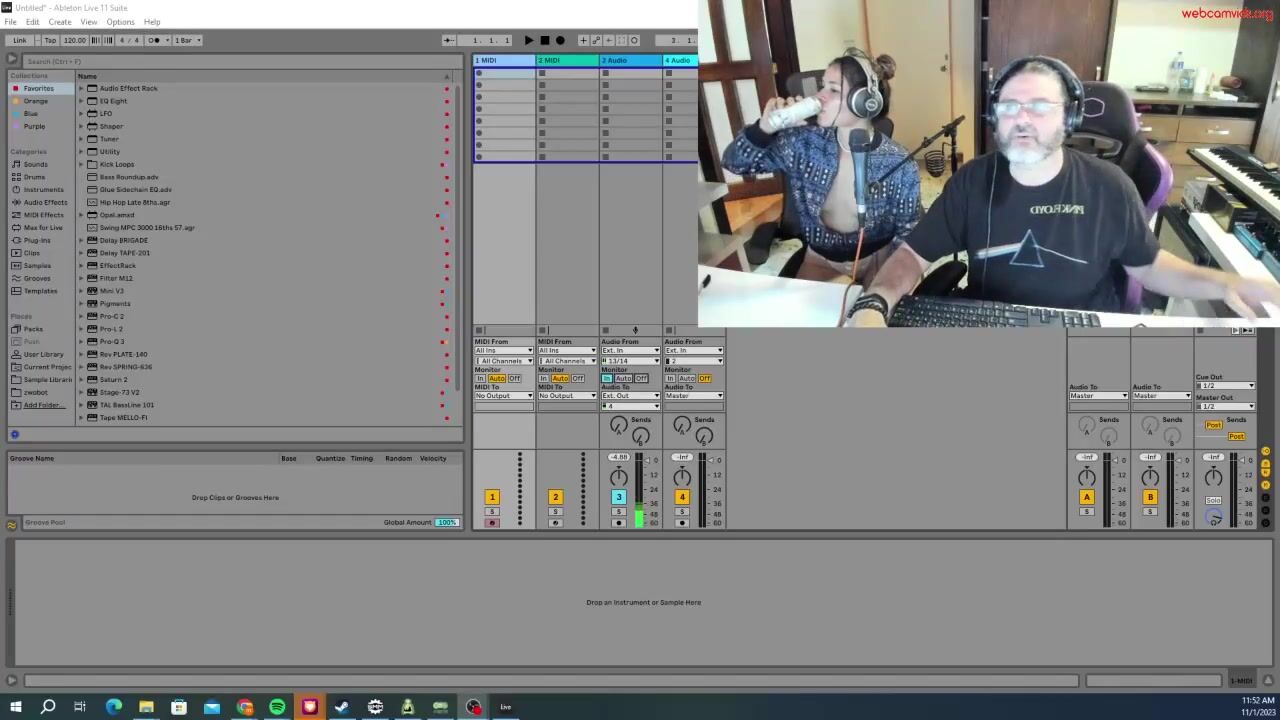Toggle the metronome in the control bar
Image resolution: width=1280 pixels, height=720 pixels.
[x=154, y=40]
